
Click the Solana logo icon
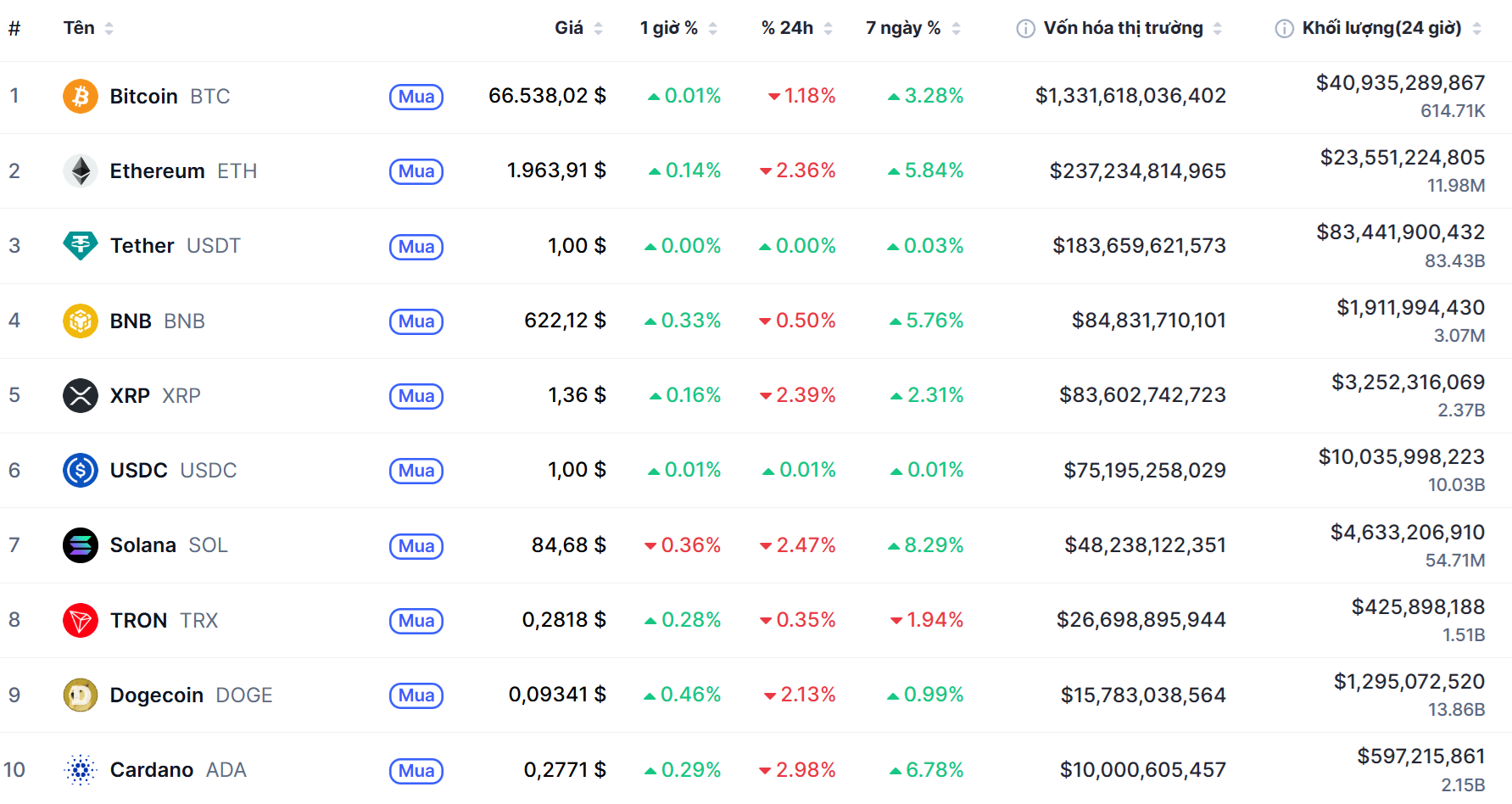80,545
